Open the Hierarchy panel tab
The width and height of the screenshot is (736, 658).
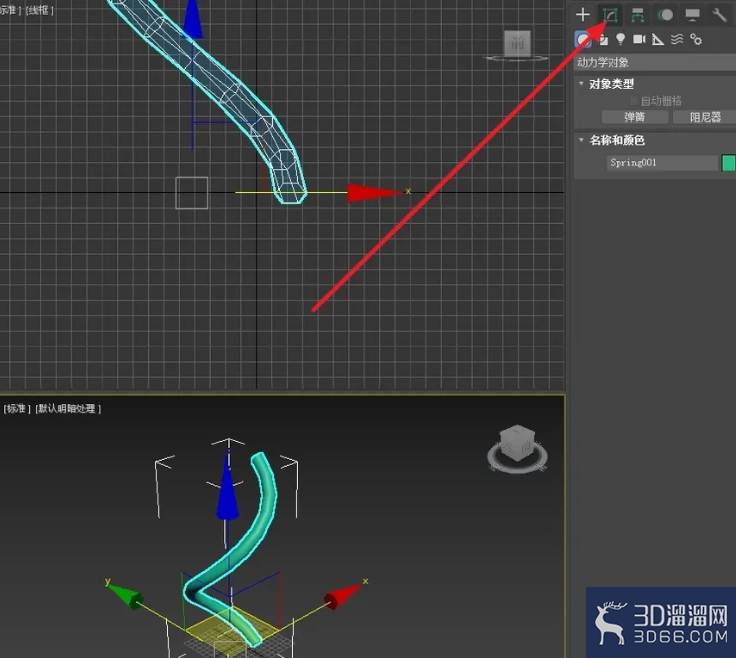click(637, 15)
